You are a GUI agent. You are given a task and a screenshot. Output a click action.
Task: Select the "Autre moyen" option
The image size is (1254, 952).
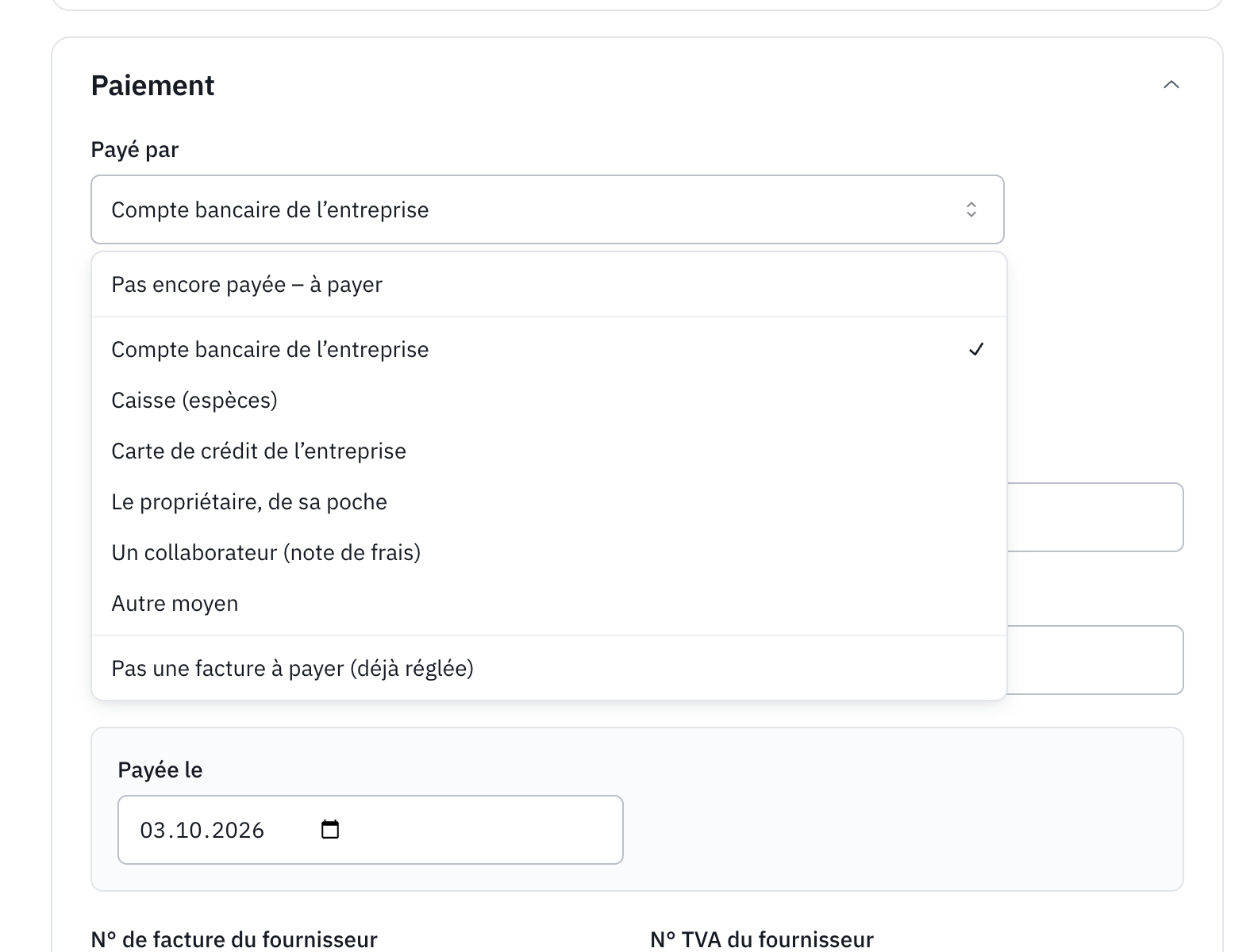(x=549, y=604)
